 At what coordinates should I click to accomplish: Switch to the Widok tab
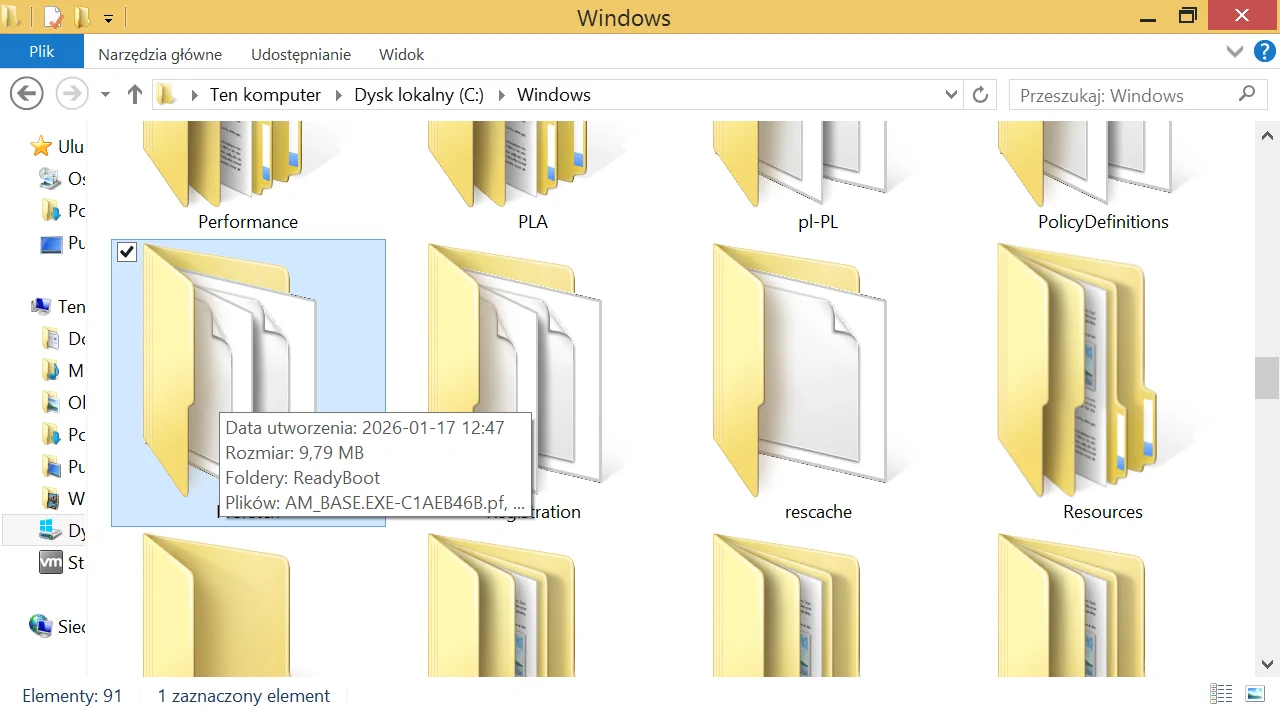coord(401,55)
